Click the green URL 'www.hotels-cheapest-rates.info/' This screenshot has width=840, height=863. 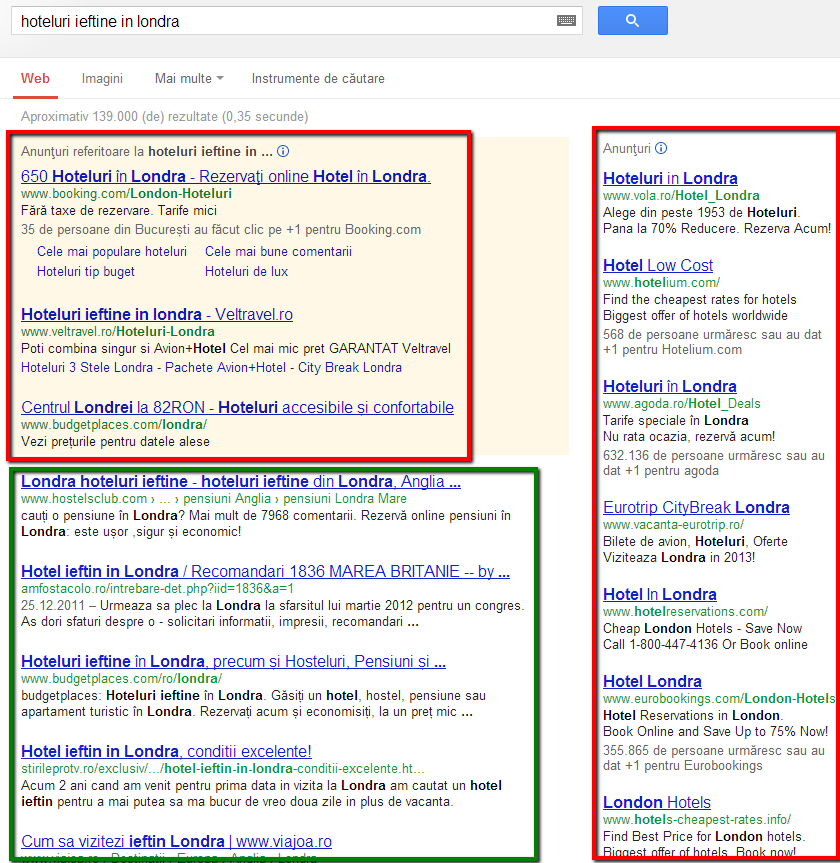pyautogui.click(x=697, y=820)
